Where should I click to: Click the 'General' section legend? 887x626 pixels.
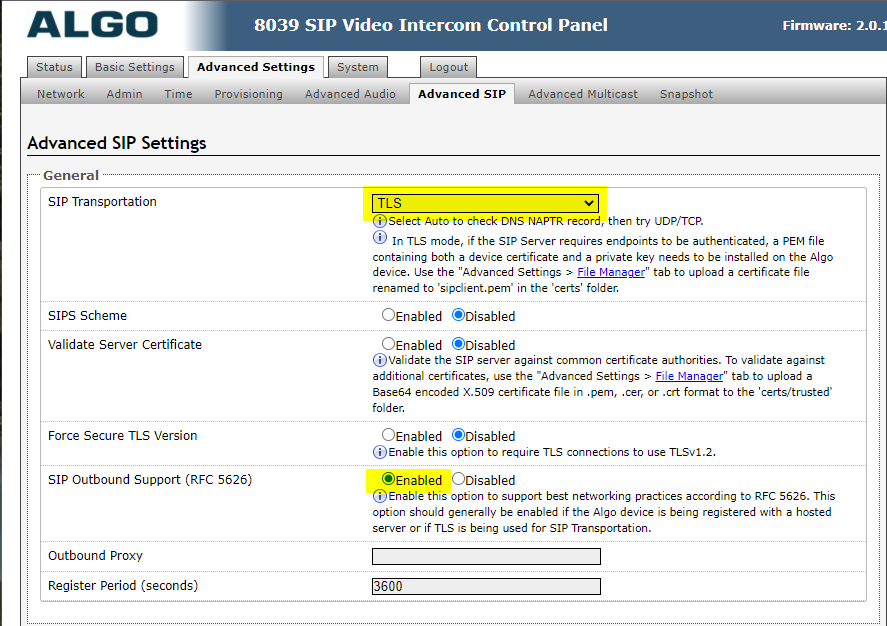click(71, 175)
